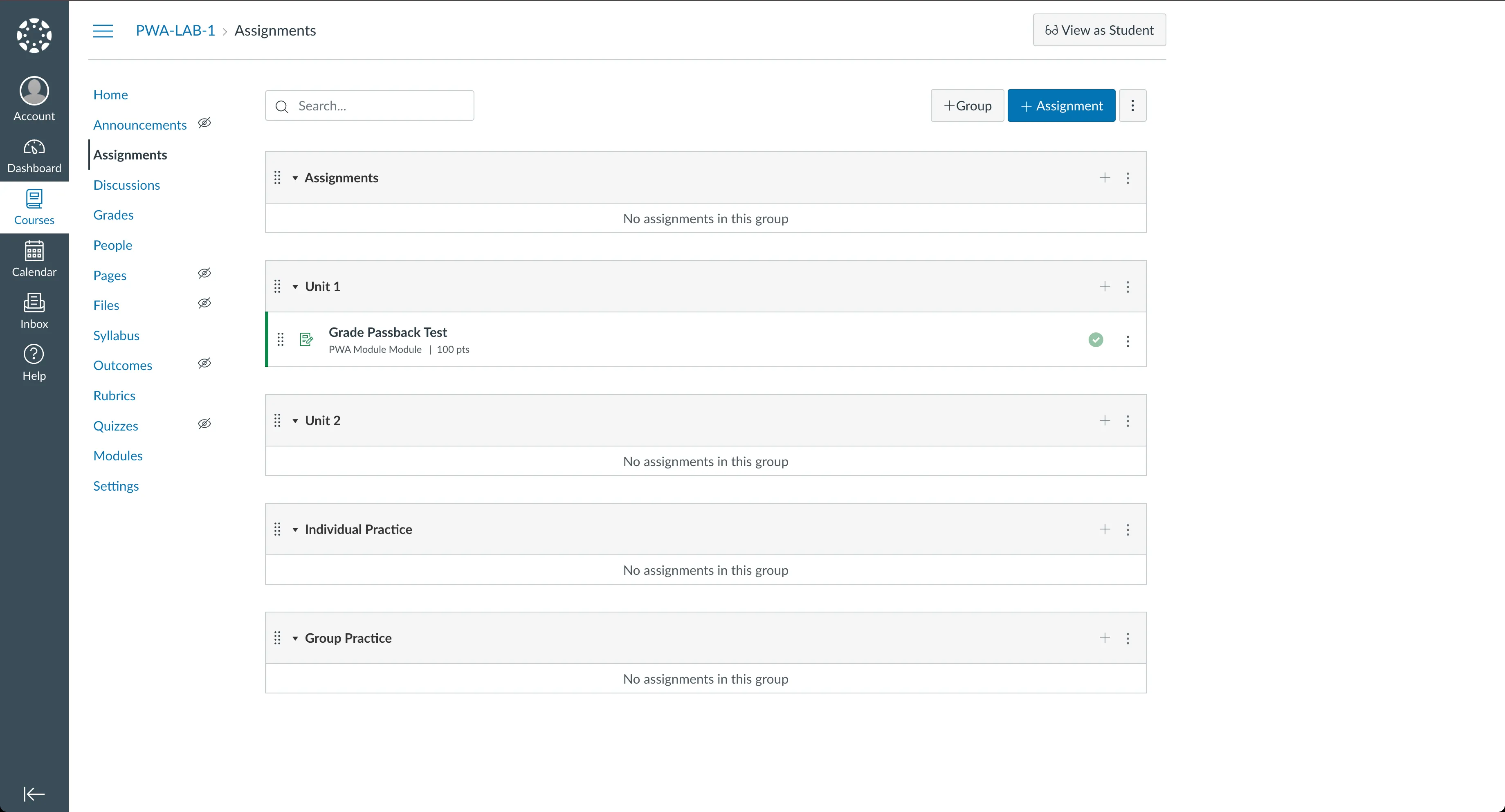This screenshot has height=812, width=1505.
Task: Open PWA-LAB-1 breadcrumb link
Action: (175, 30)
